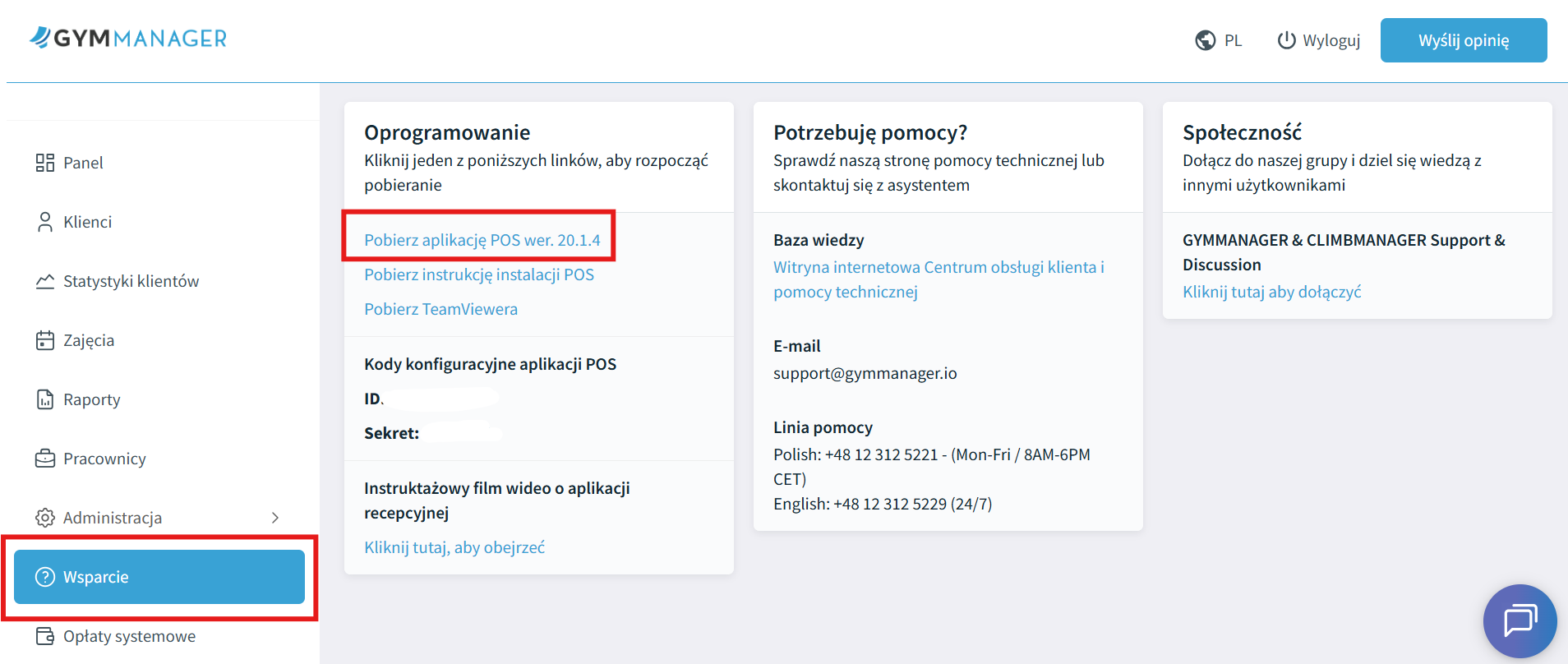
Task: Select the Wsparcie menu item
Action: pyautogui.click(x=159, y=577)
